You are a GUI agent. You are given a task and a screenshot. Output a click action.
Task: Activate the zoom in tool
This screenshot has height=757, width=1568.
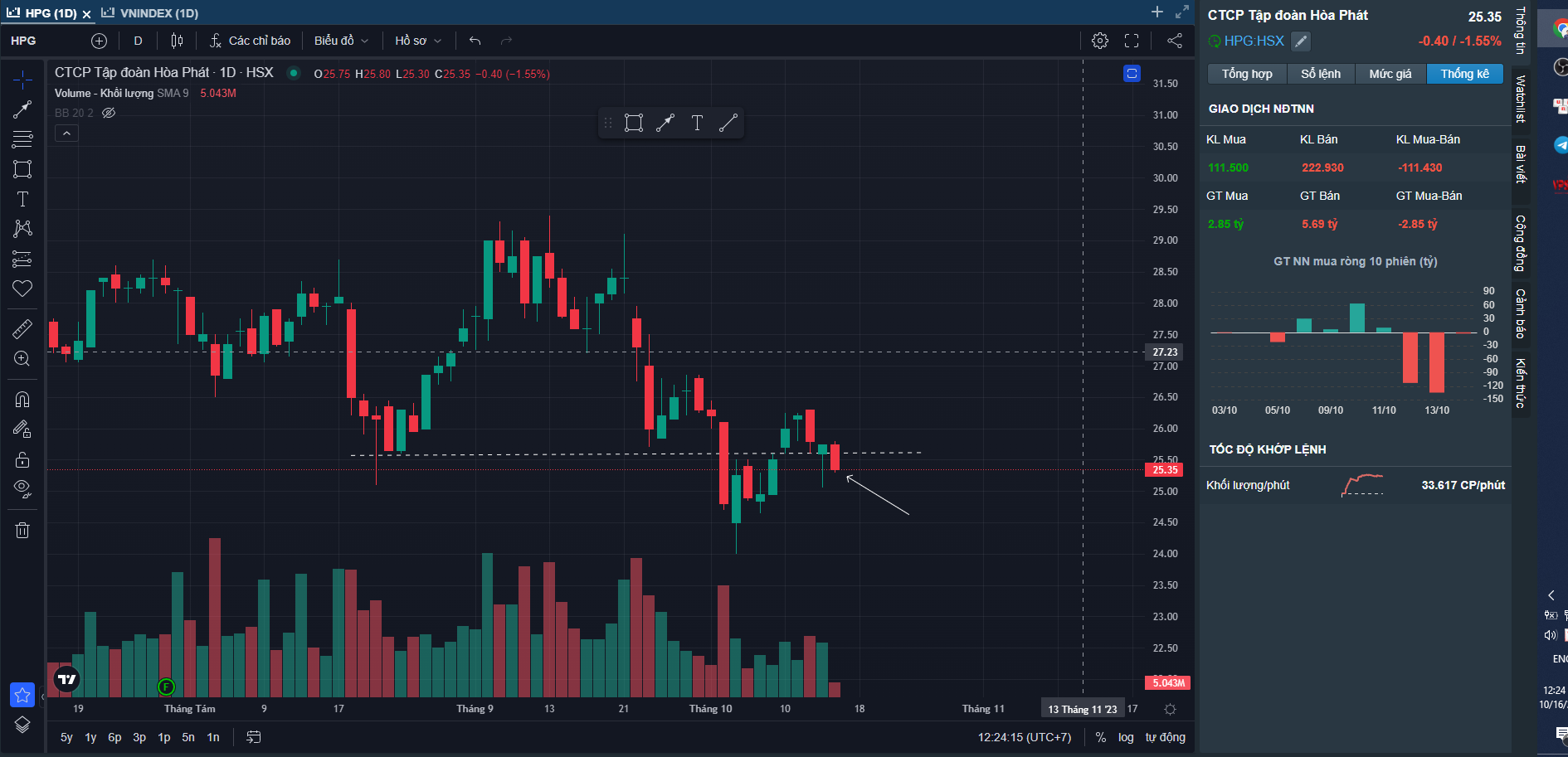click(x=22, y=359)
